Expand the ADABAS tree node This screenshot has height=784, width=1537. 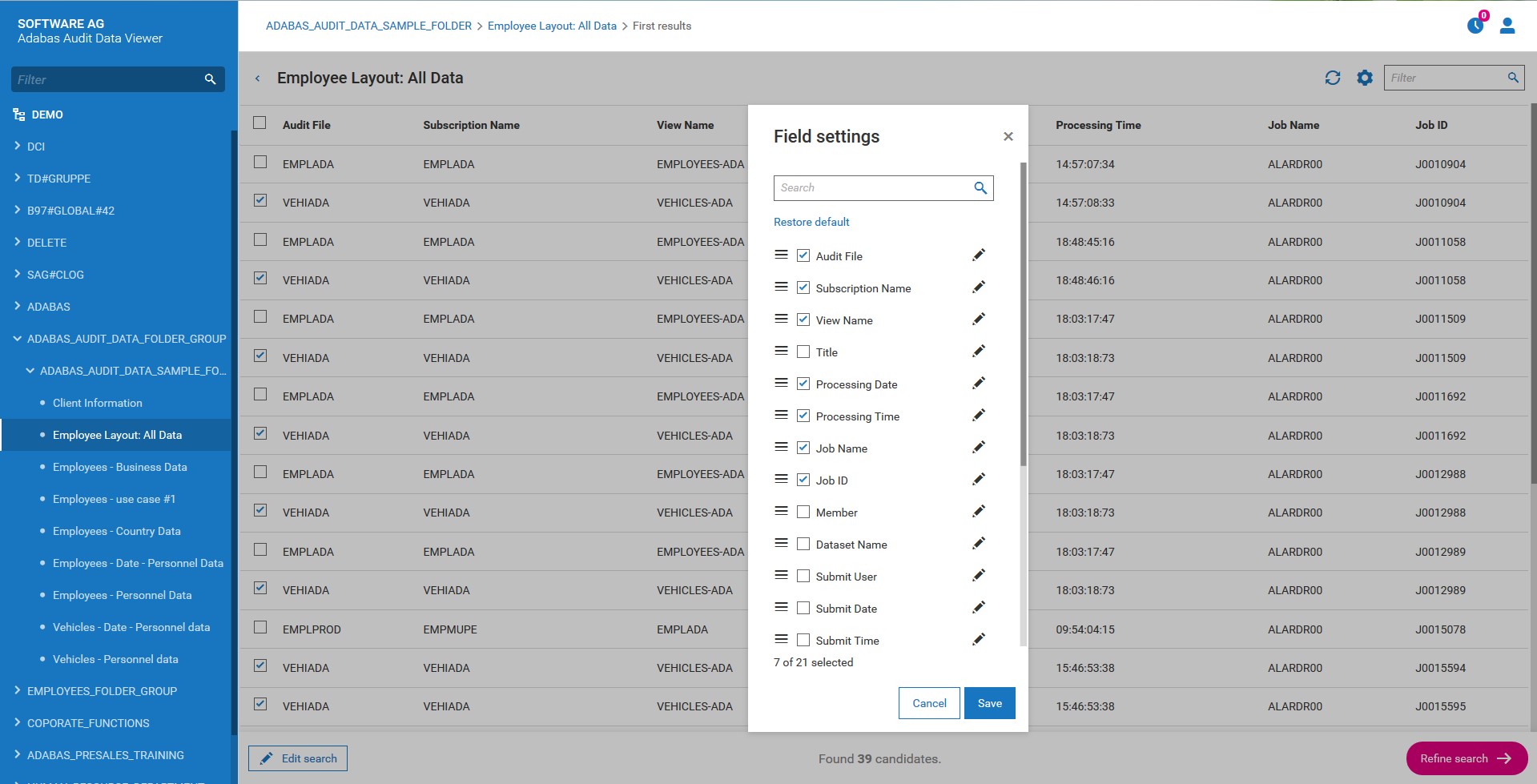pos(18,306)
